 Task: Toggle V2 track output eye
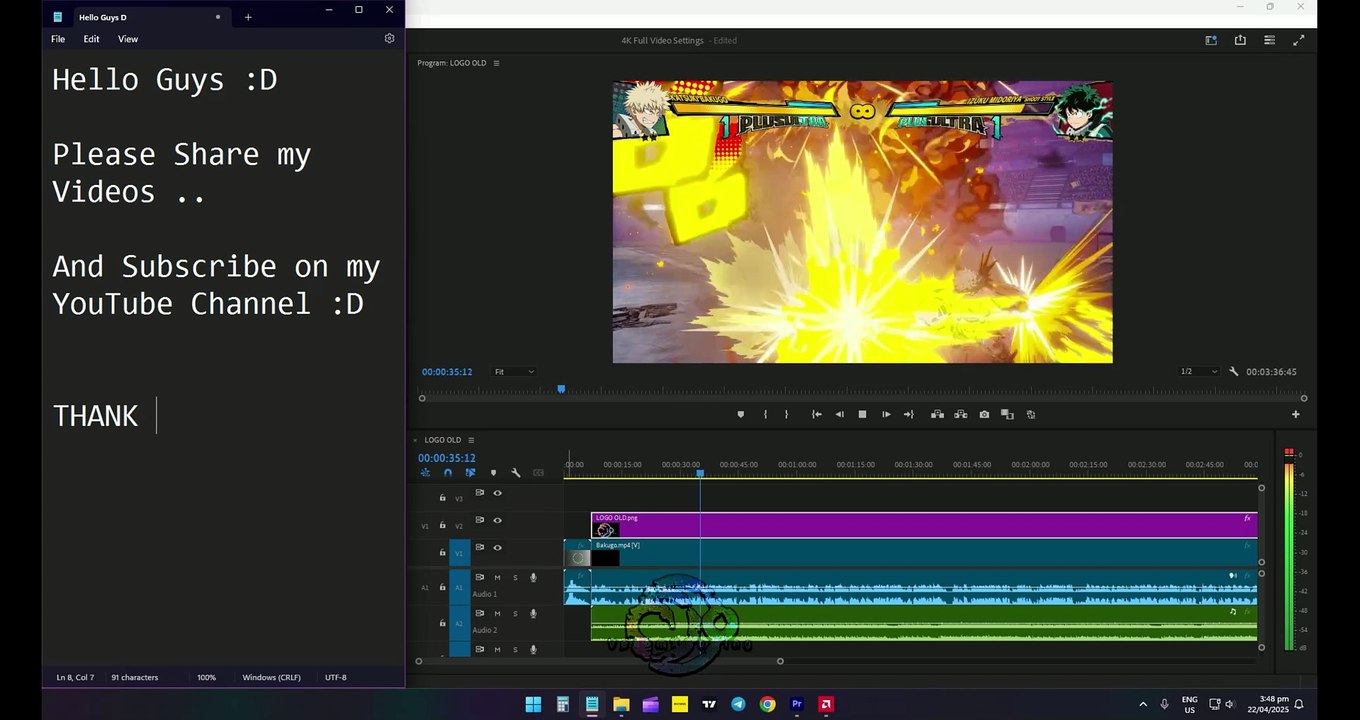[497, 520]
